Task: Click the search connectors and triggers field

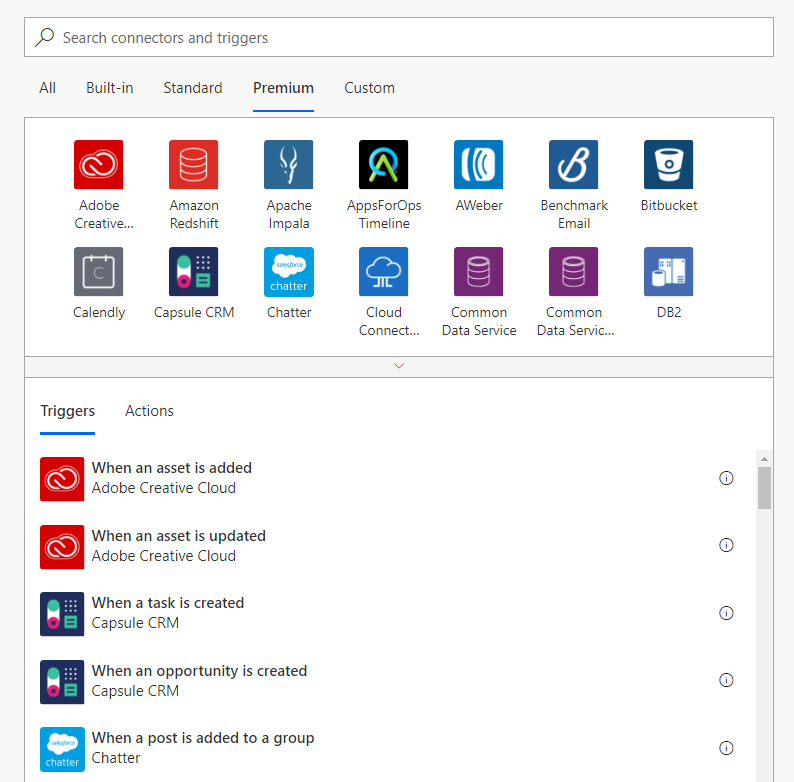Action: tap(399, 38)
